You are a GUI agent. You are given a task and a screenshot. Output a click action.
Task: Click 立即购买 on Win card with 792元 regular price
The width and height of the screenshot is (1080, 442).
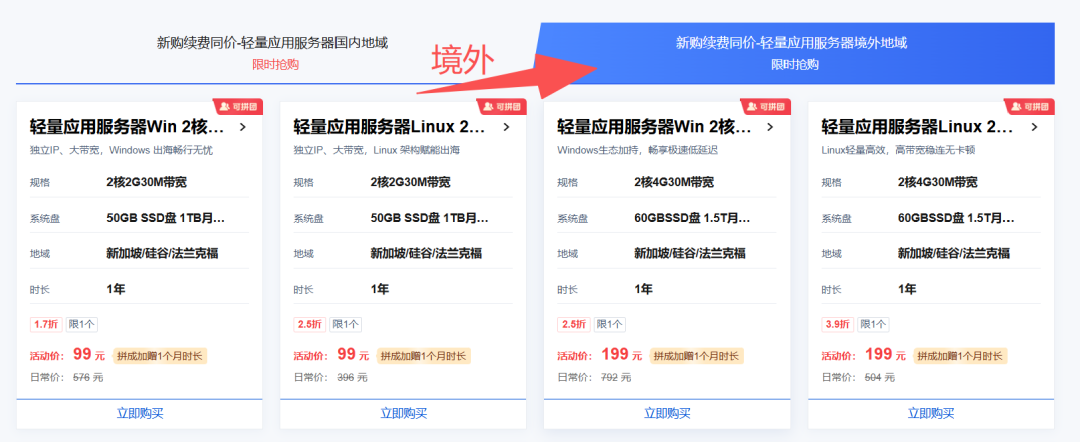tap(667, 414)
